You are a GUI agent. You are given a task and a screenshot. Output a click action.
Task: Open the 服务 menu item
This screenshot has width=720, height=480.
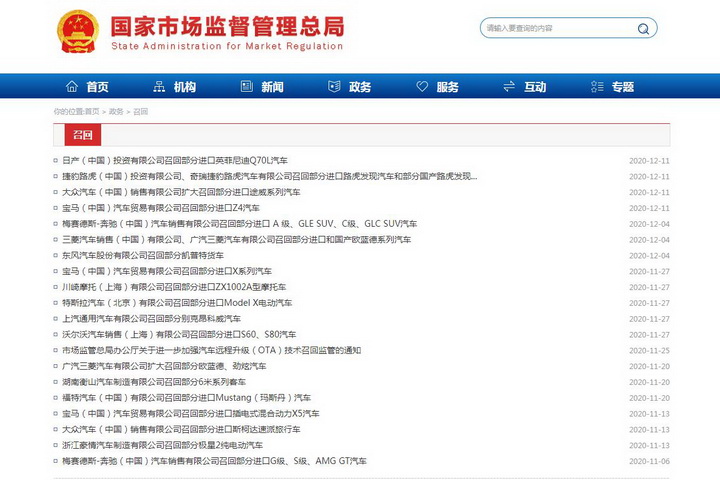coord(448,87)
